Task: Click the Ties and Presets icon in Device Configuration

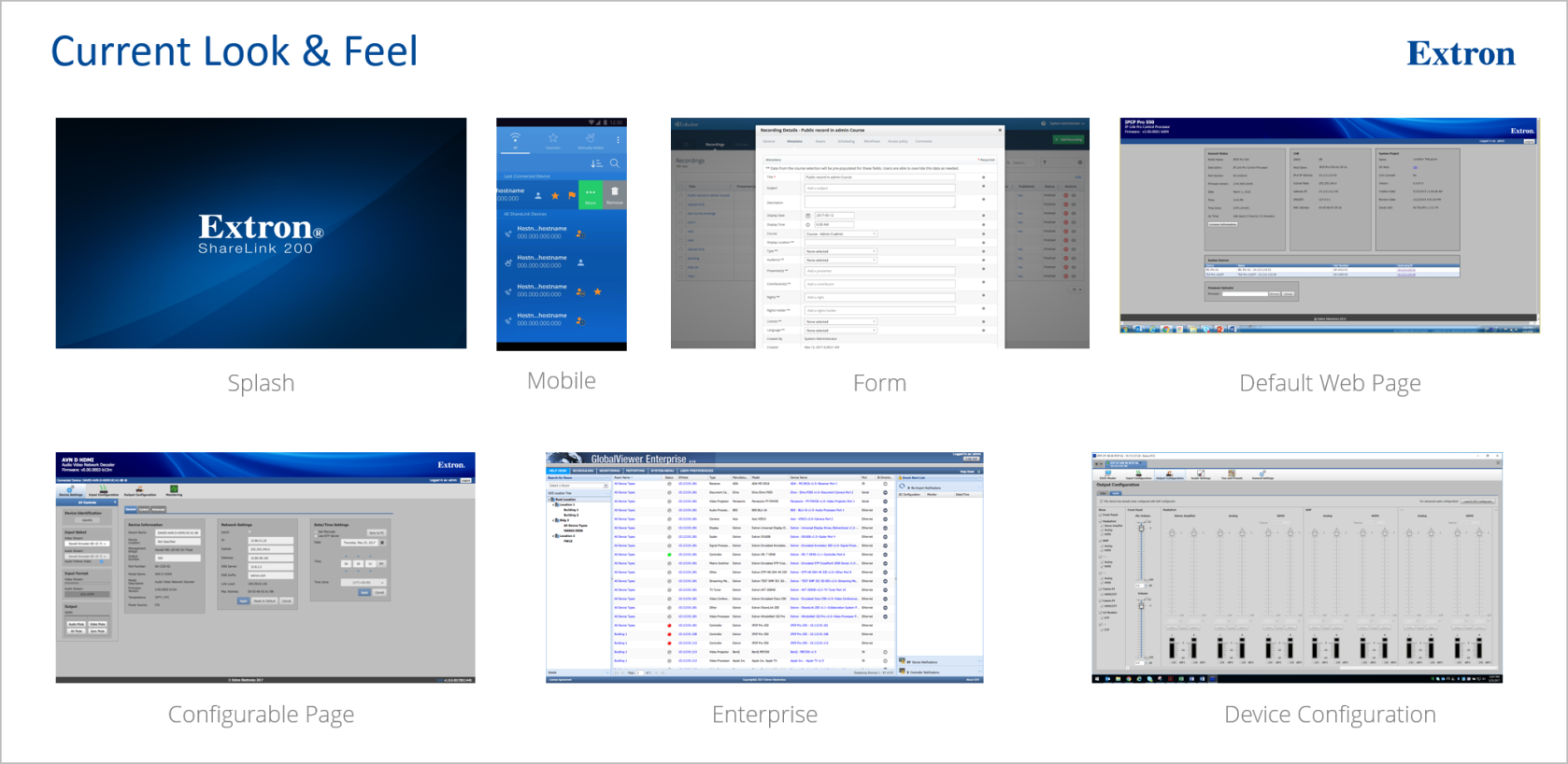Action: point(1232,474)
